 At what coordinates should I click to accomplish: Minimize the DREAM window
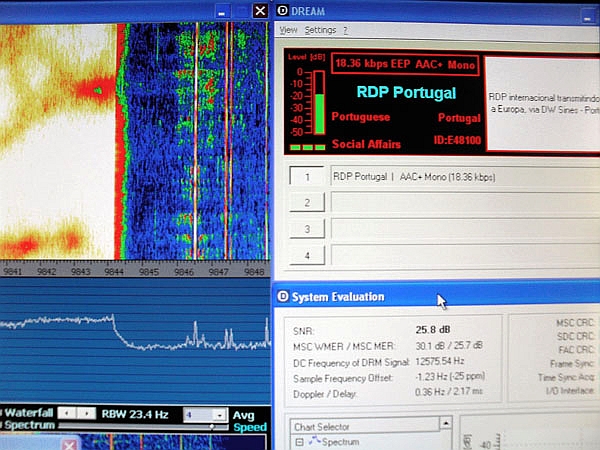[587, 16]
